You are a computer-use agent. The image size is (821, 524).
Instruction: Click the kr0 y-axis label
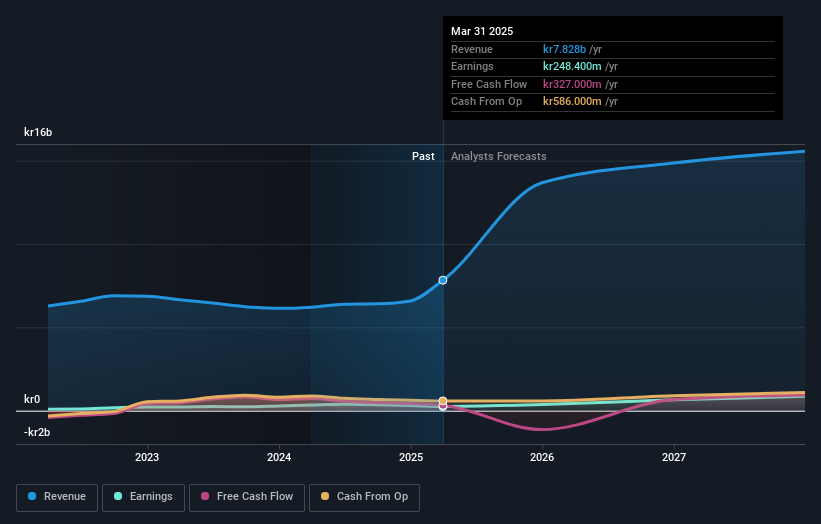(x=32, y=399)
